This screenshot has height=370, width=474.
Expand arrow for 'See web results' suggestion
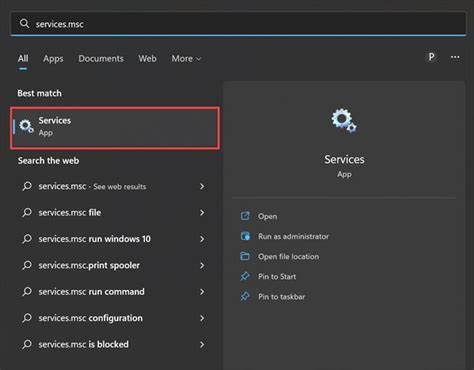(202, 186)
